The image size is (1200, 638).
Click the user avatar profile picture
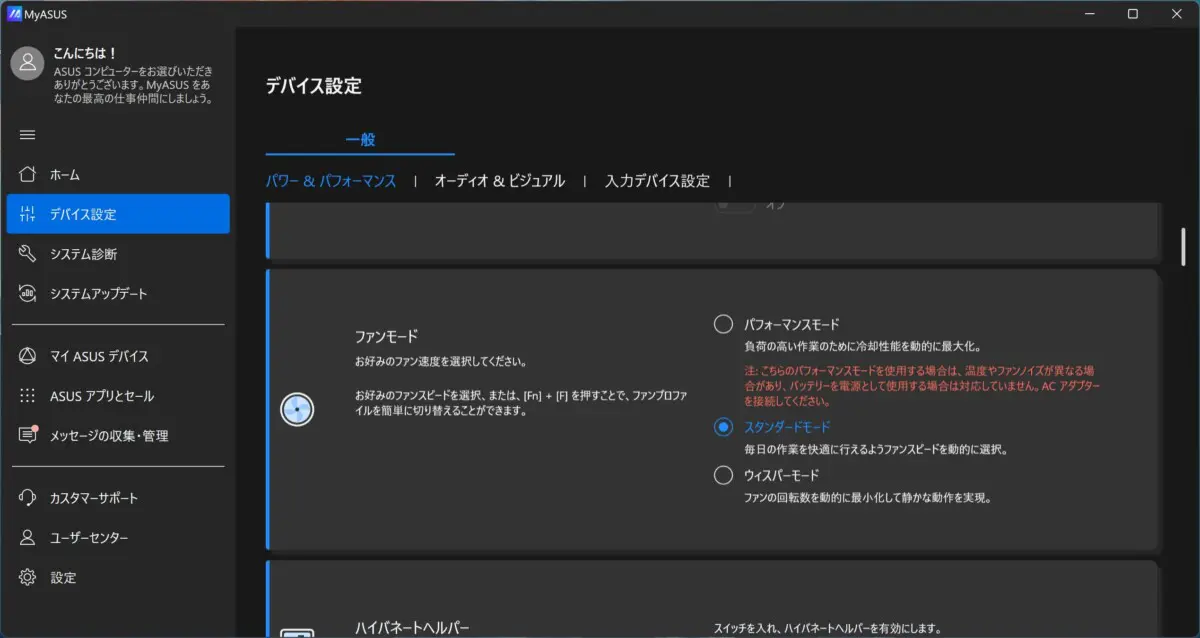(x=27, y=62)
